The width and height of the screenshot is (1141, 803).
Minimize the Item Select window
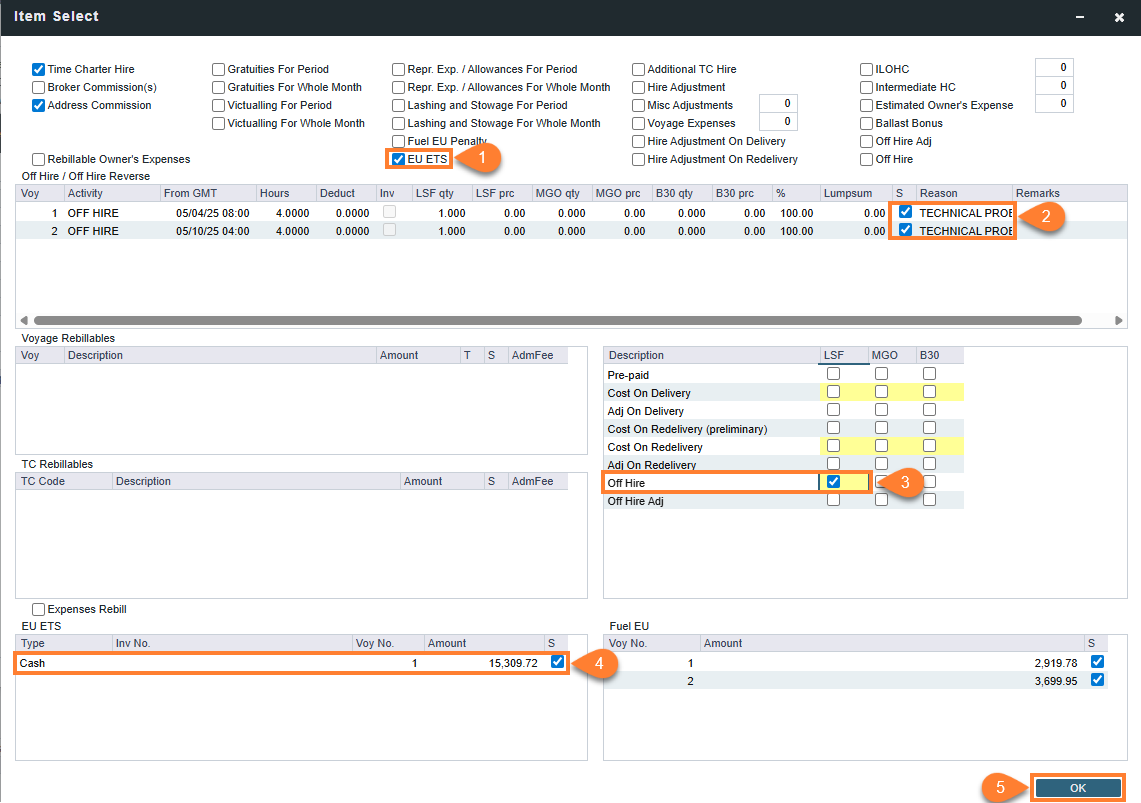pos(1080,17)
